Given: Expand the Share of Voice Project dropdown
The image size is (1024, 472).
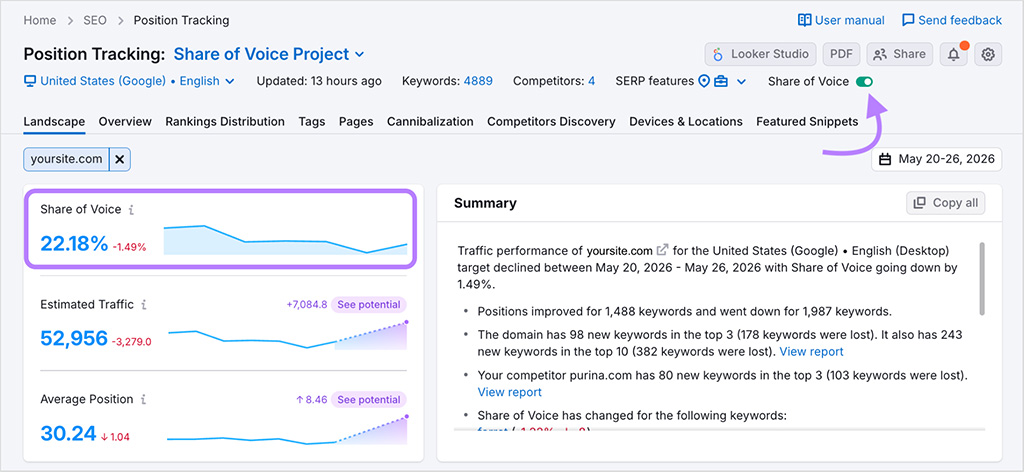Looking at the screenshot, I should [269, 54].
